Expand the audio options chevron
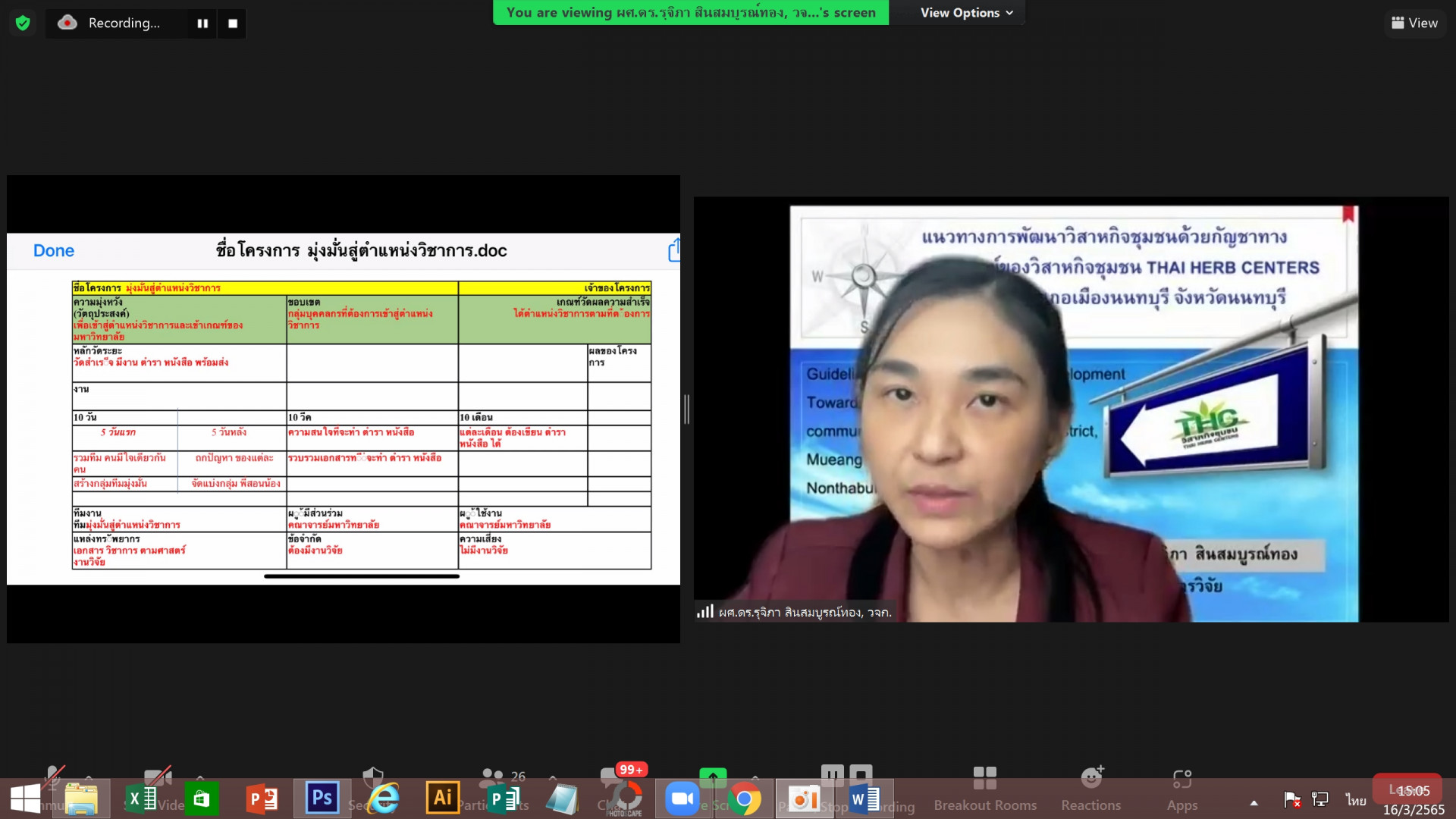The width and height of the screenshot is (1456, 819). click(89, 777)
